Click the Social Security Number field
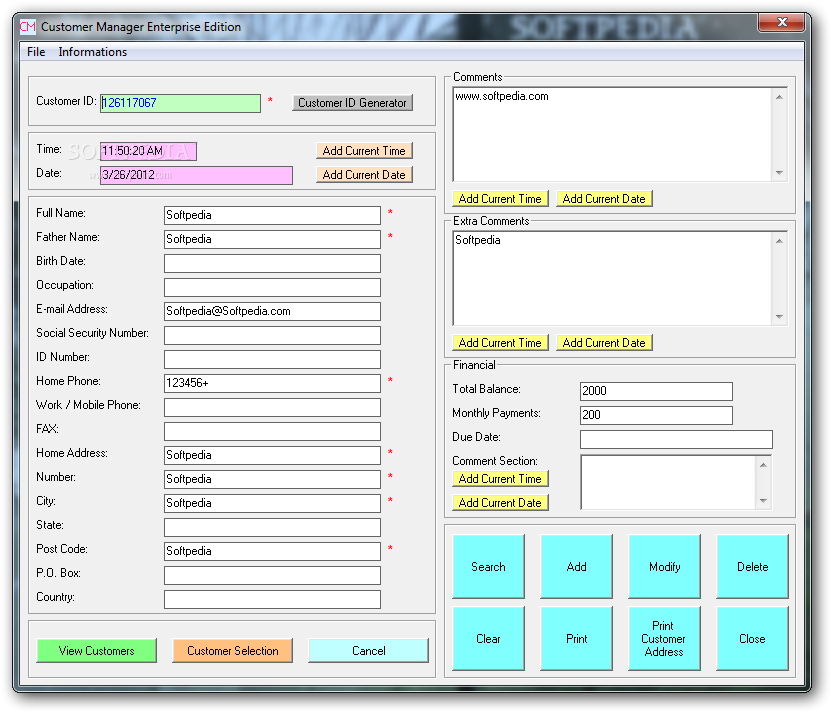832x713 pixels. coord(272,335)
